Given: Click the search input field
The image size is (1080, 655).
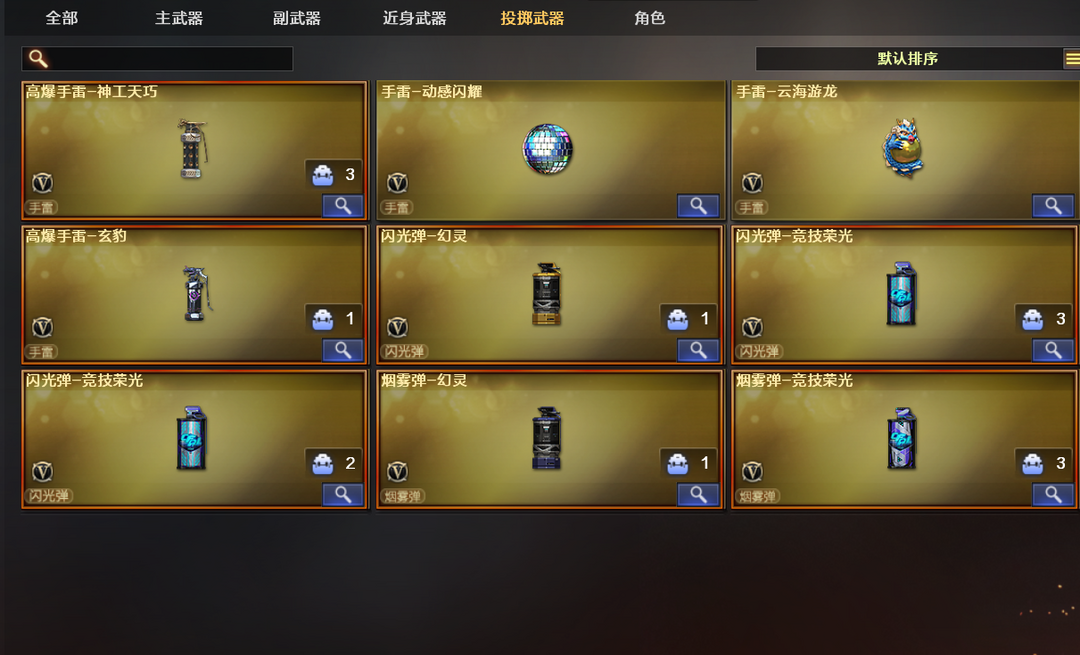Looking at the screenshot, I should coord(158,59).
